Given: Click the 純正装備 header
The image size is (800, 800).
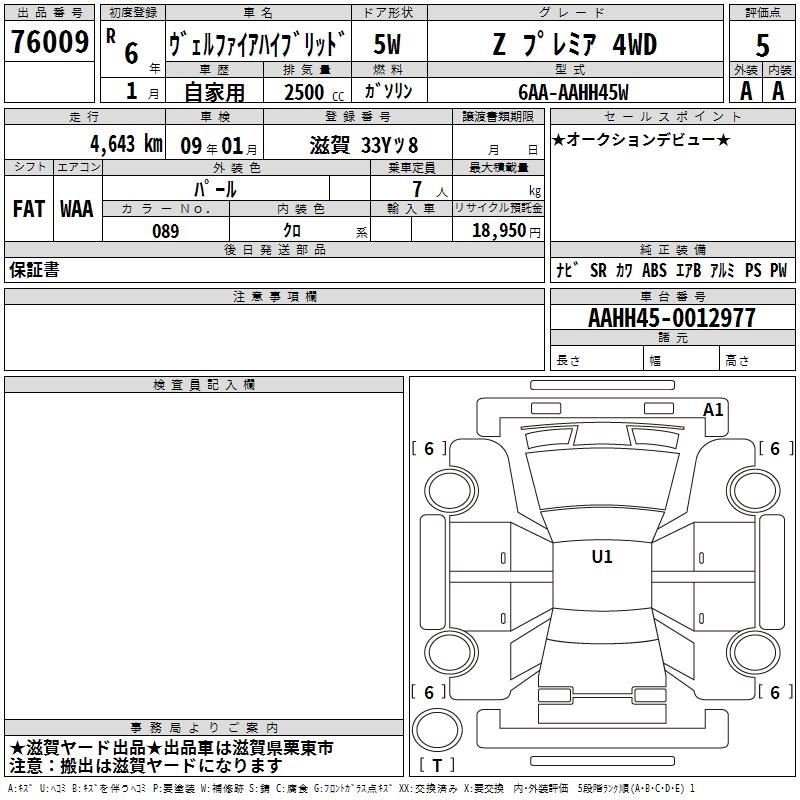Looking at the screenshot, I should (x=672, y=249).
